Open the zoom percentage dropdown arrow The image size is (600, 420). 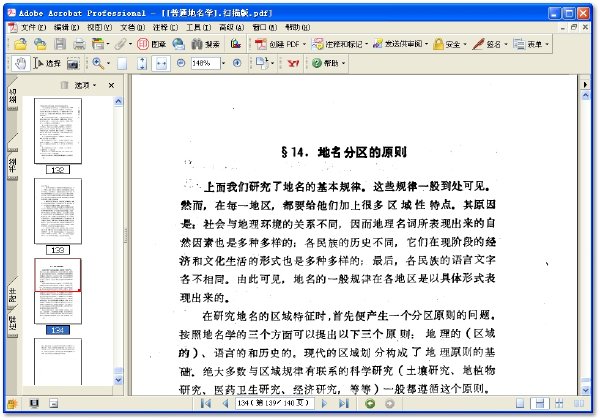224,63
